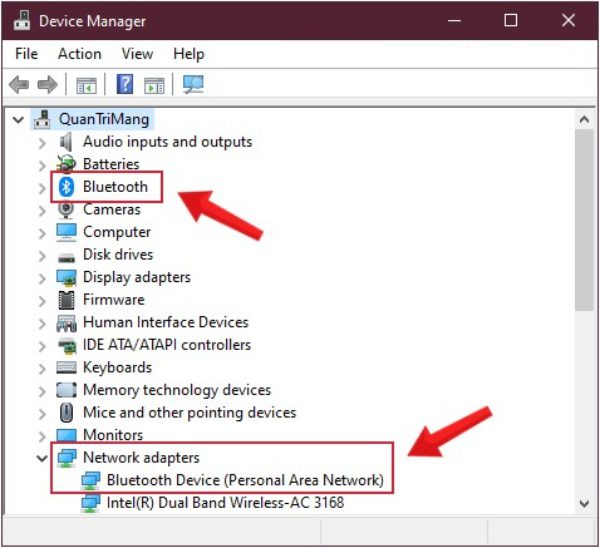Click the Device Manager title bar app icon
600x548 pixels.
coord(22,20)
